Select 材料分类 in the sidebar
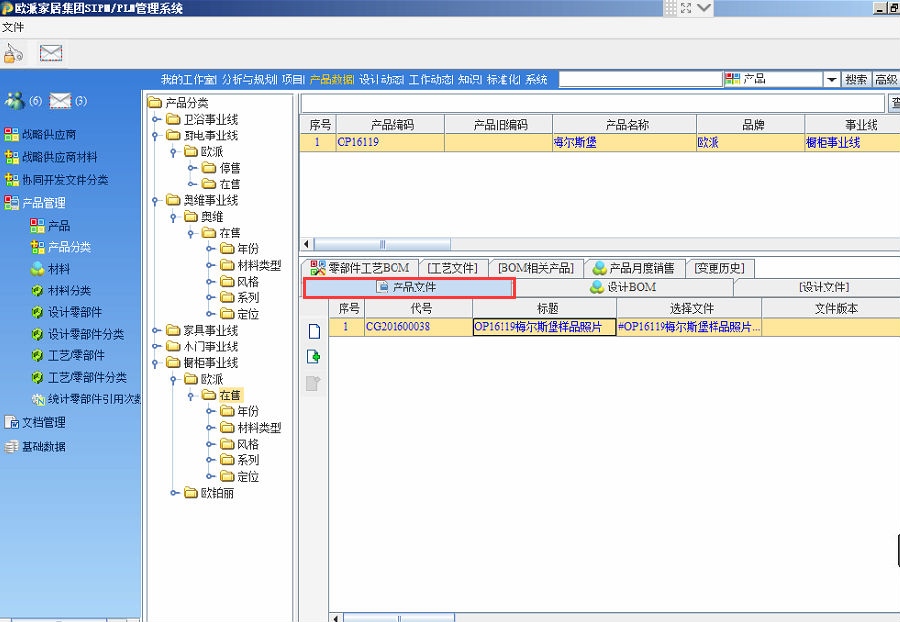This screenshot has height=622, width=900. pos(68,291)
